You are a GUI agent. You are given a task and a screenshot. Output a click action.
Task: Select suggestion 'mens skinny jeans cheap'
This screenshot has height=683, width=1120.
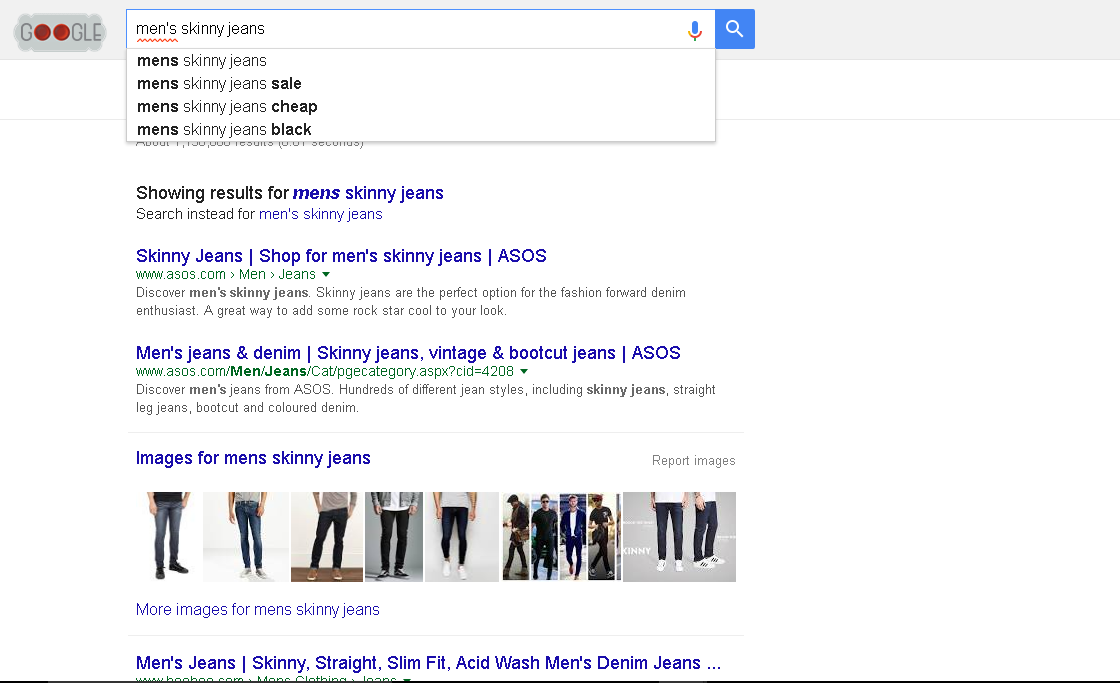tap(421, 106)
